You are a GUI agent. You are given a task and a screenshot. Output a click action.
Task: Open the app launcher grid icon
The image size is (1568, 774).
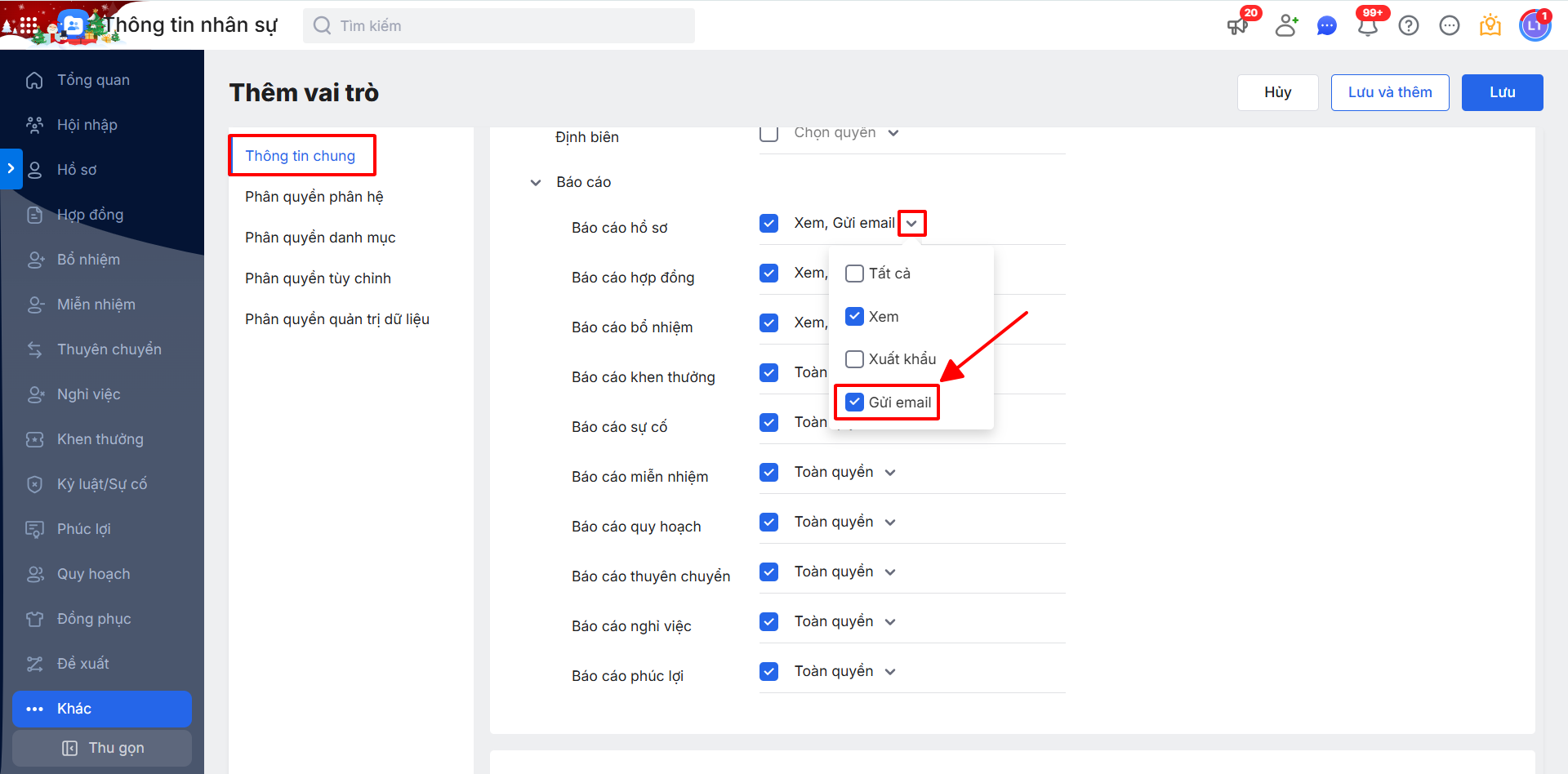pos(29,26)
